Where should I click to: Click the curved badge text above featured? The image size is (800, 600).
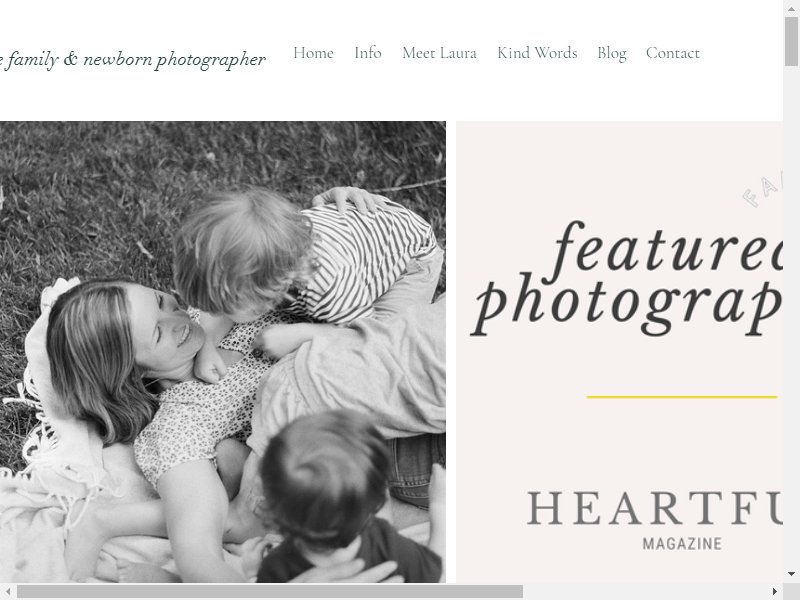pos(762,191)
